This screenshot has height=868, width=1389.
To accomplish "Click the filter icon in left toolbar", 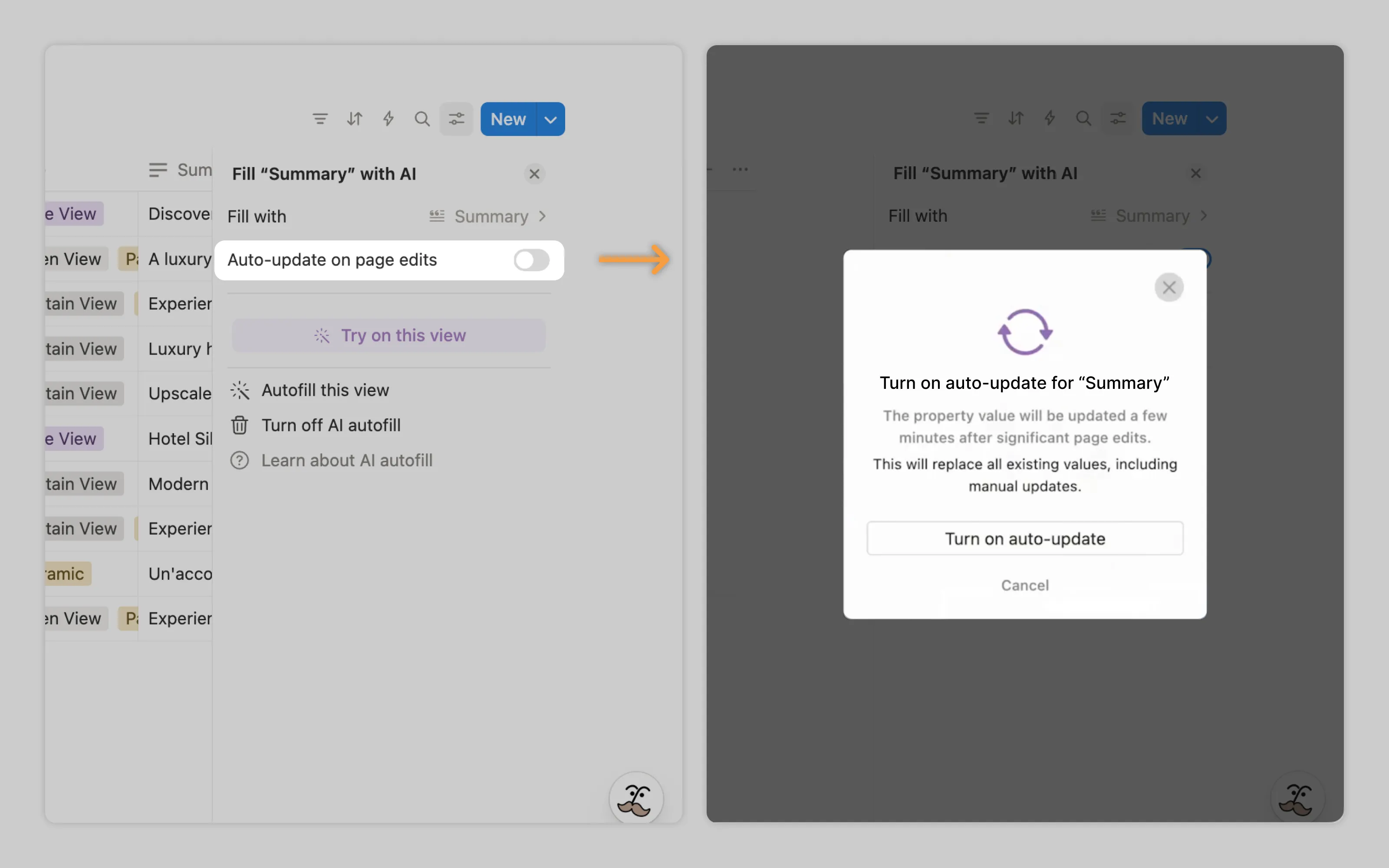I will point(320,119).
